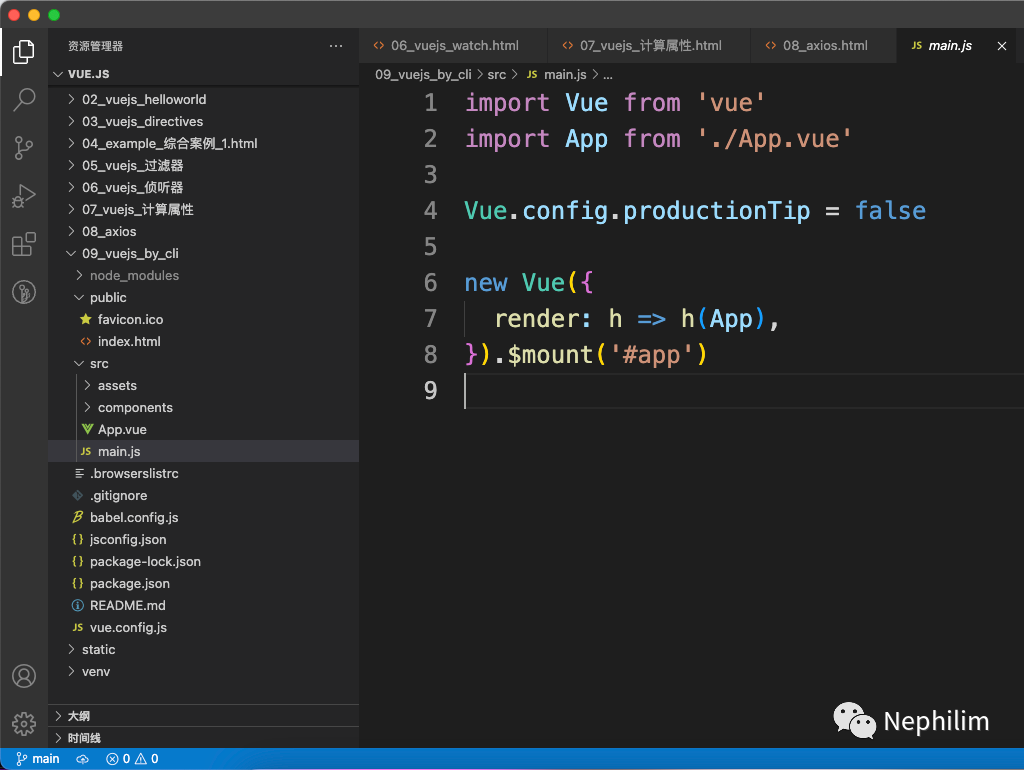
Task: Expand the 07_vuejs_计算属性 folder
Action: [x=203, y=210]
